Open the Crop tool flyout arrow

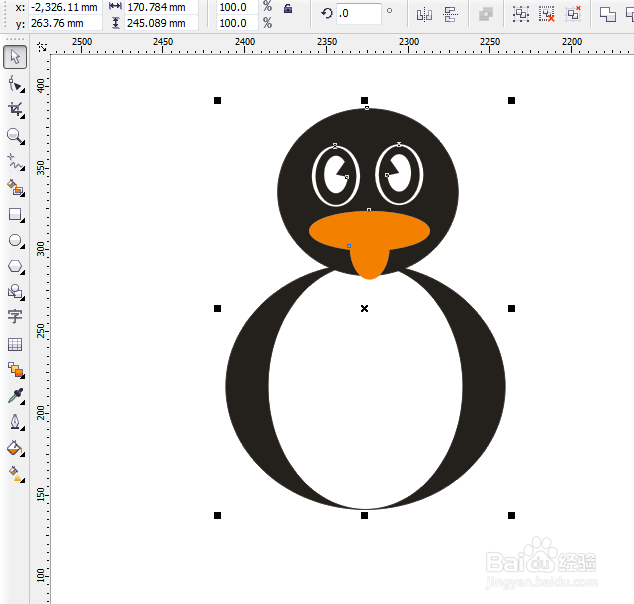click(x=23, y=116)
